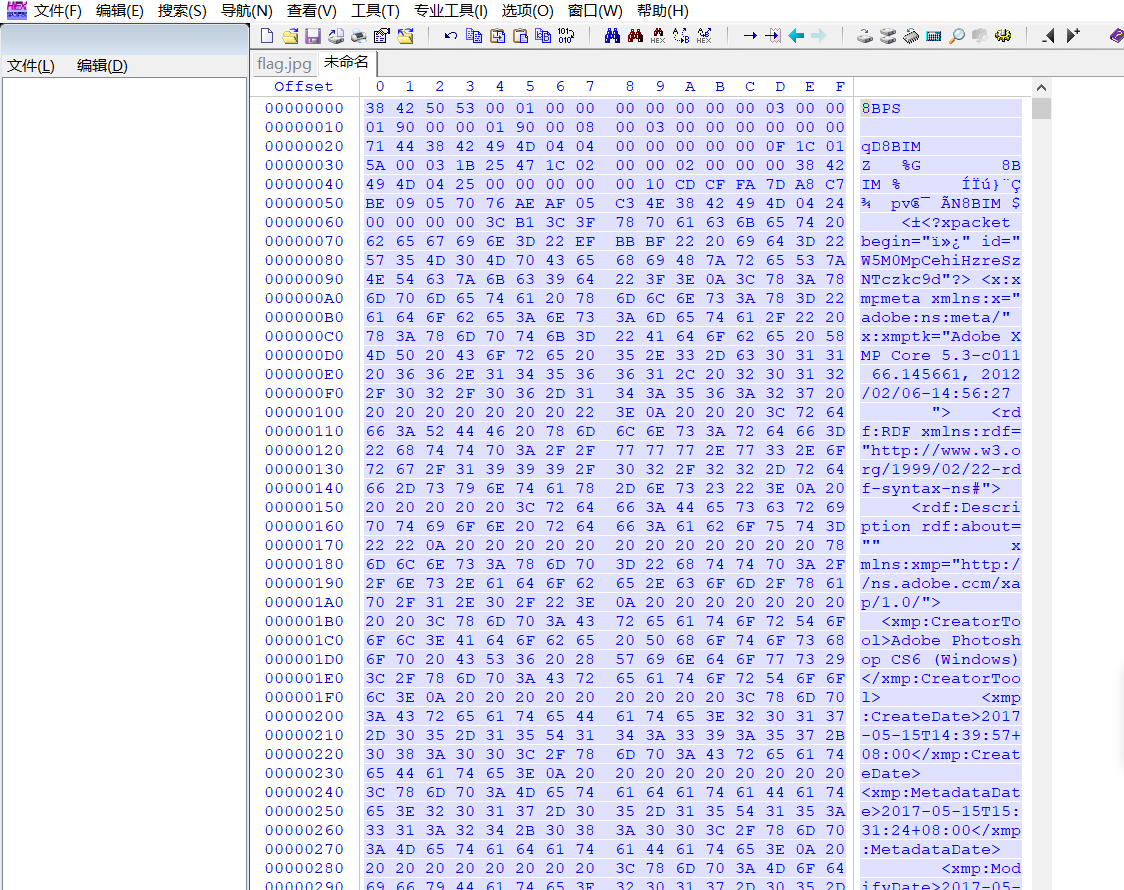Image resolution: width=1124 pixels, height=890 pixels.
Task: Click the Copy block icon
Action: point(474,36)
